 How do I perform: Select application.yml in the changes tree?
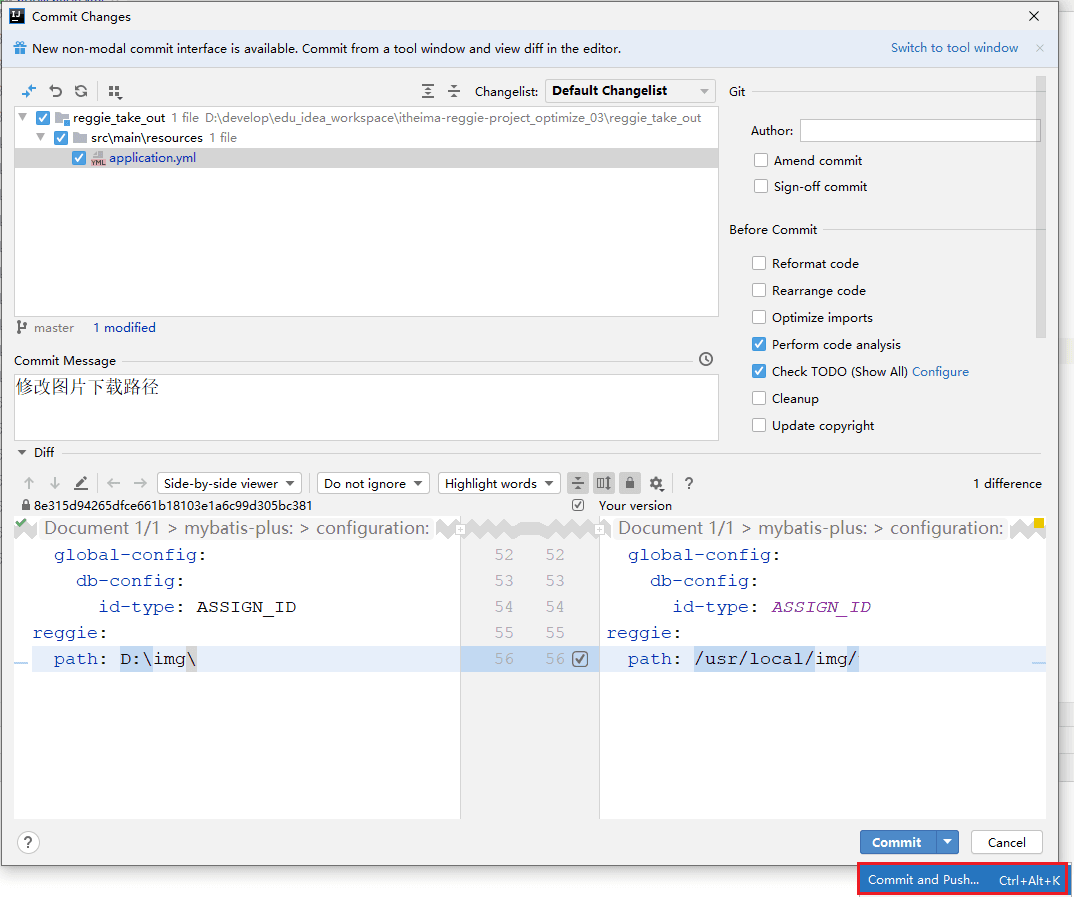point(152,158)
